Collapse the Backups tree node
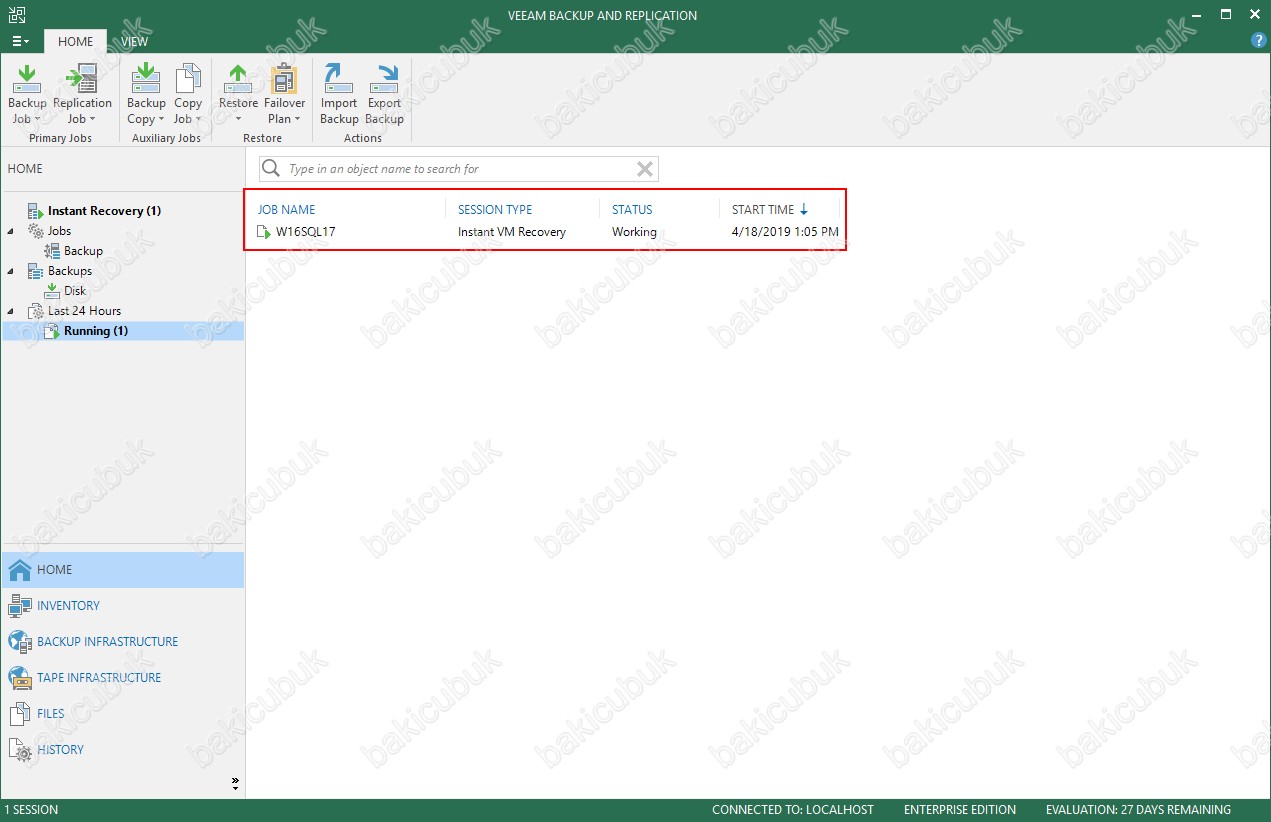 click(x=11, y=271)
